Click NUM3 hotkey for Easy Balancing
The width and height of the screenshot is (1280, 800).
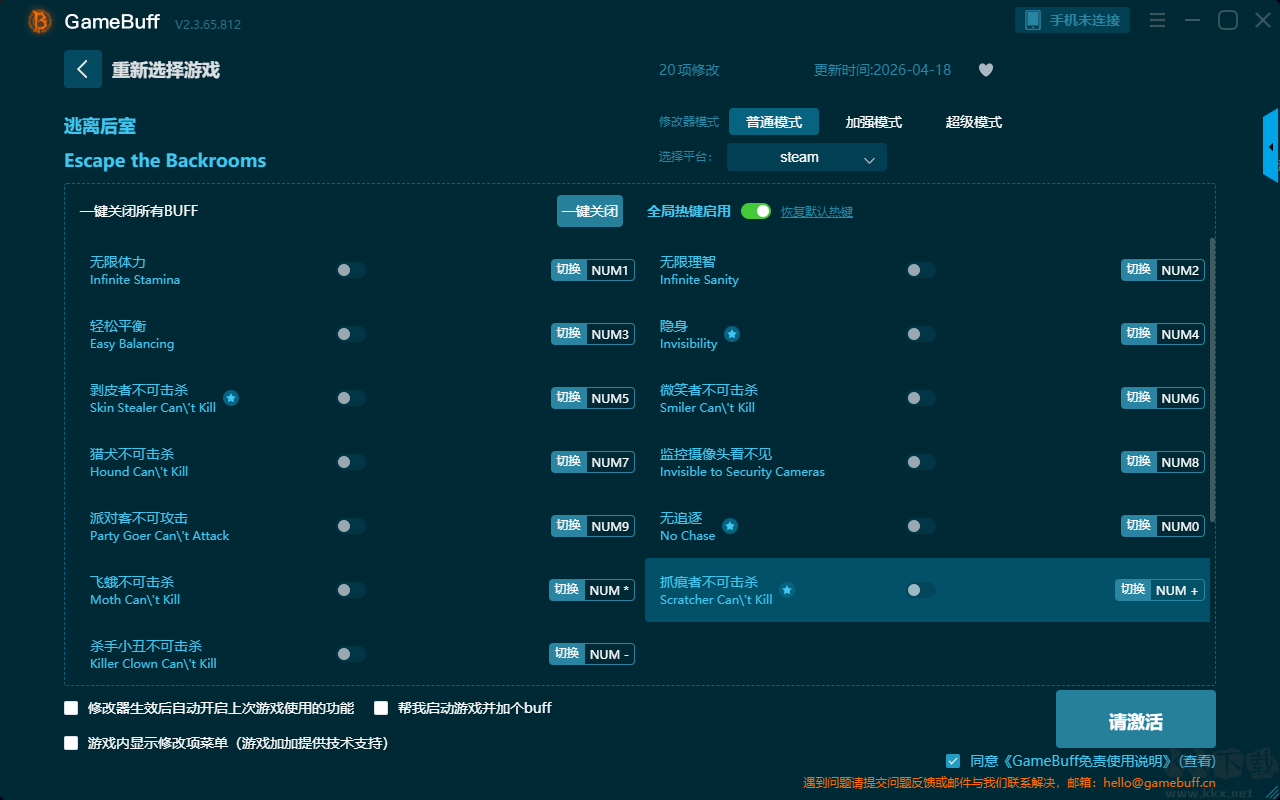tap(593, 334)
